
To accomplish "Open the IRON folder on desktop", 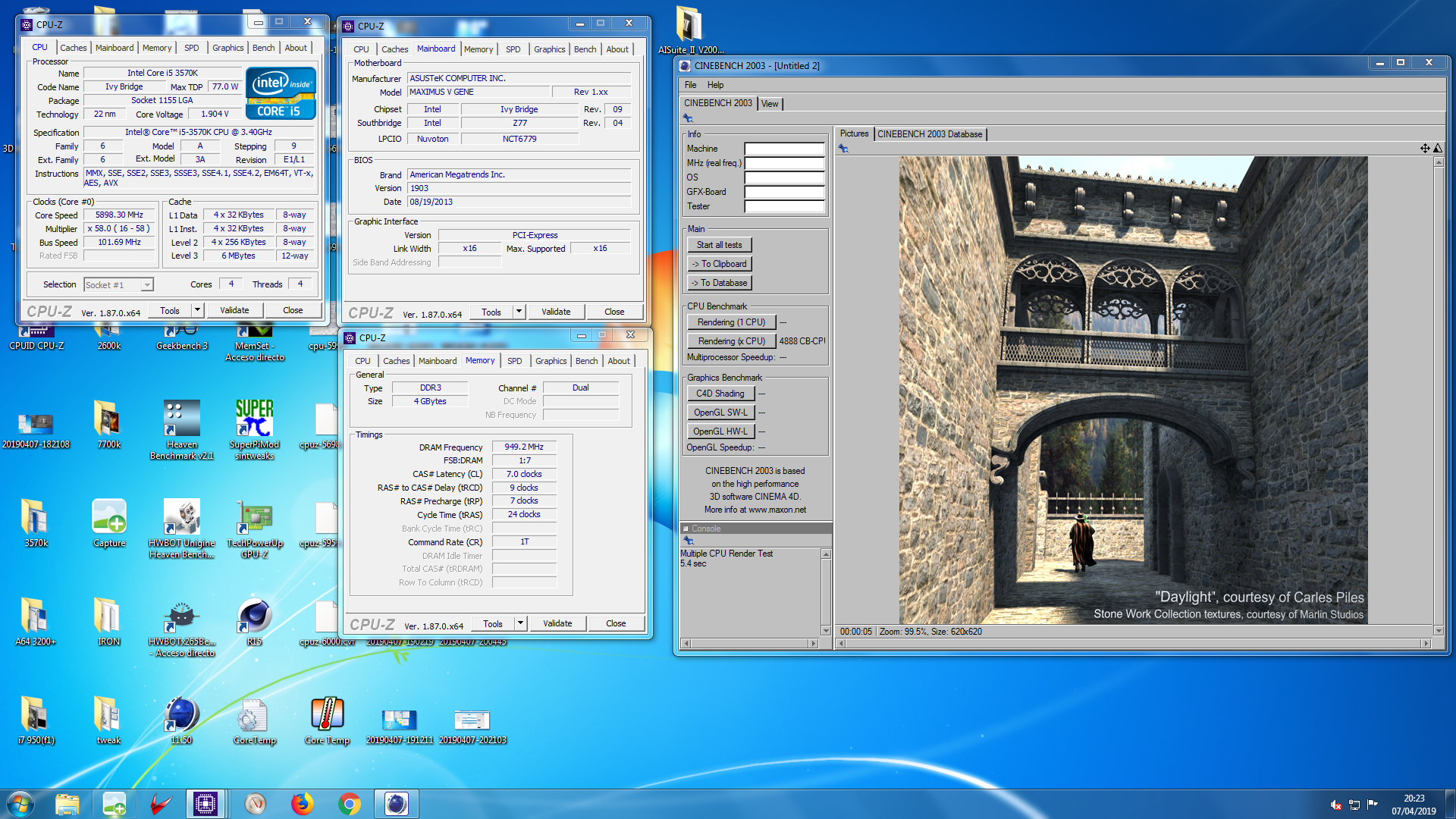I will tap(109, 622).
